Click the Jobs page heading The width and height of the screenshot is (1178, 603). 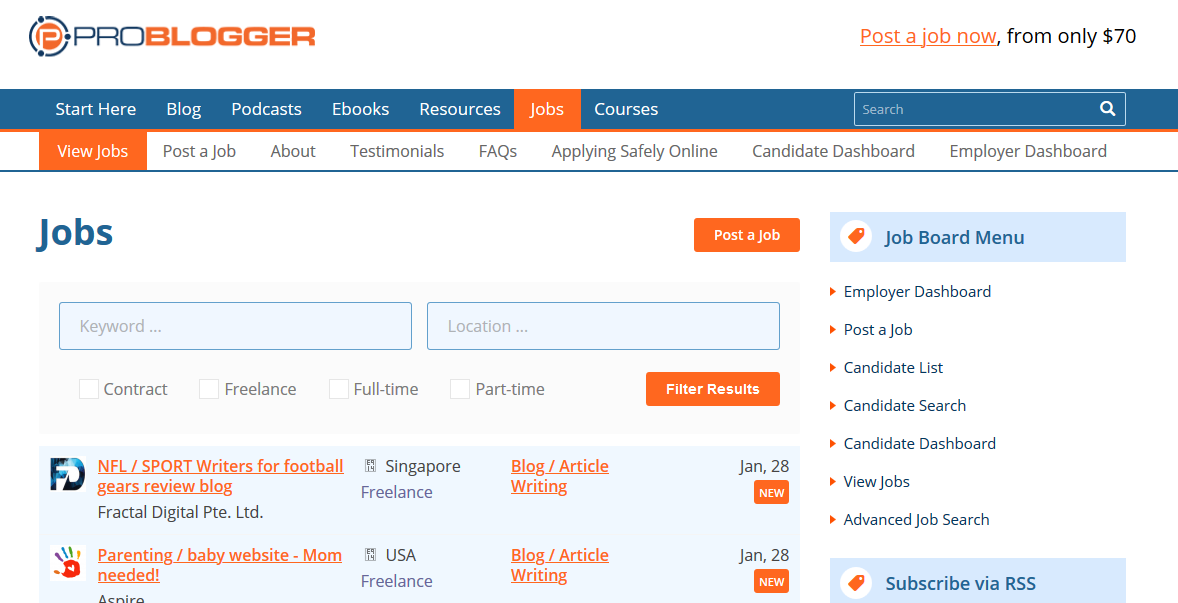click(x=75, y=232)
